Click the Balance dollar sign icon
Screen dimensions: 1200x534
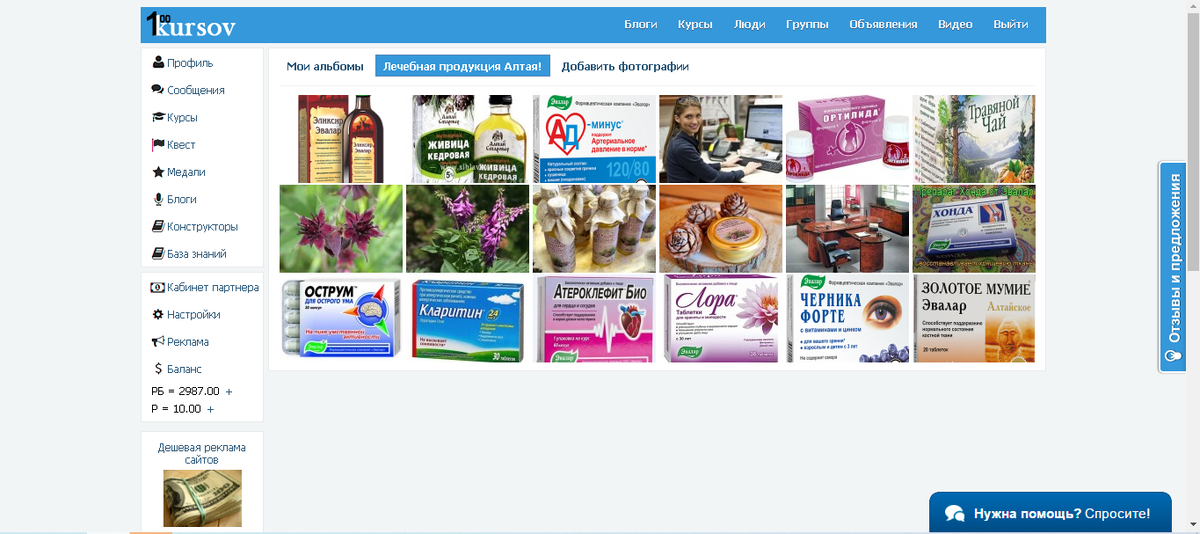tap(158, 368)
